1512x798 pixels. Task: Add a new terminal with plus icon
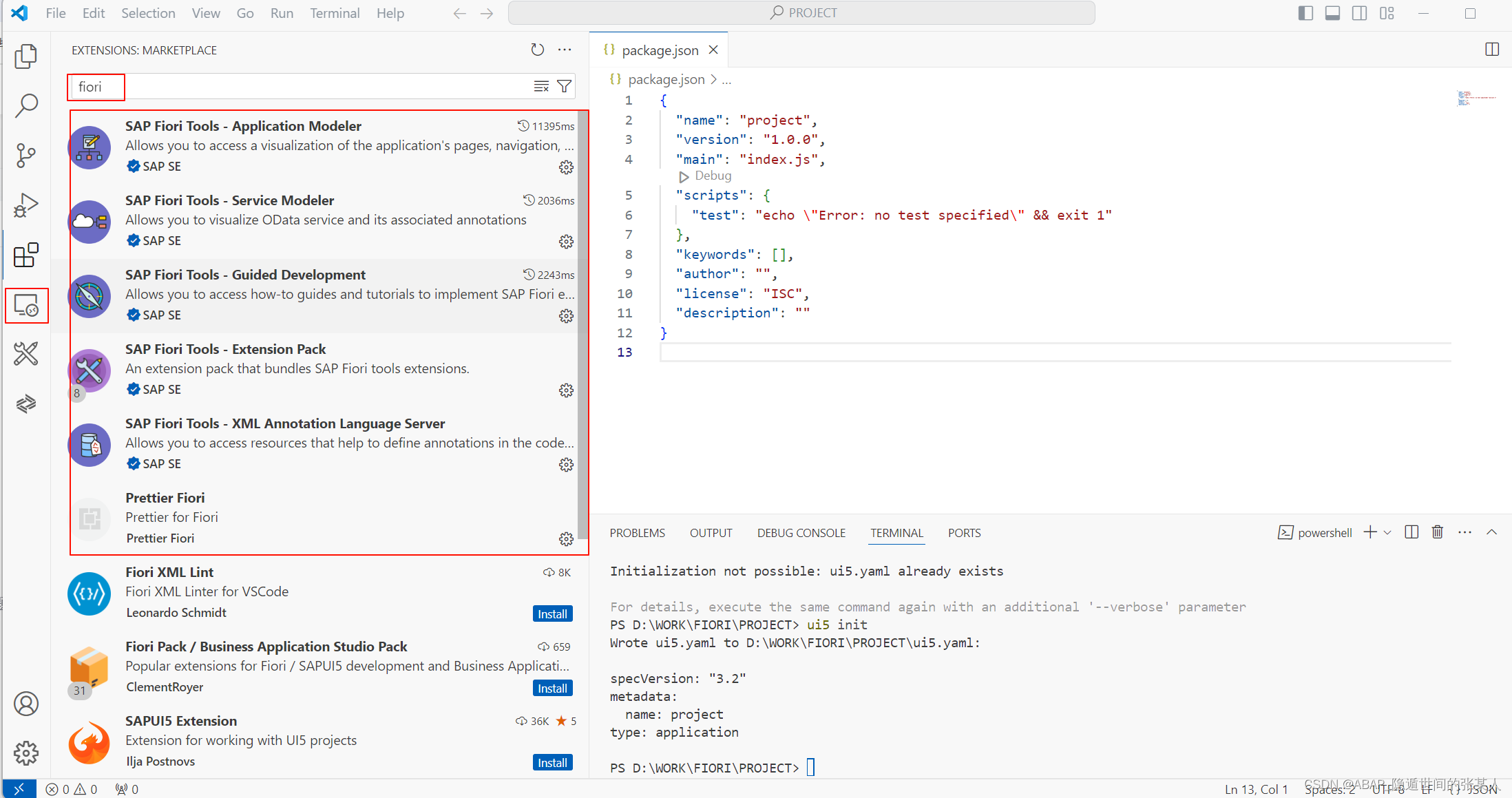click(1370, 532)
